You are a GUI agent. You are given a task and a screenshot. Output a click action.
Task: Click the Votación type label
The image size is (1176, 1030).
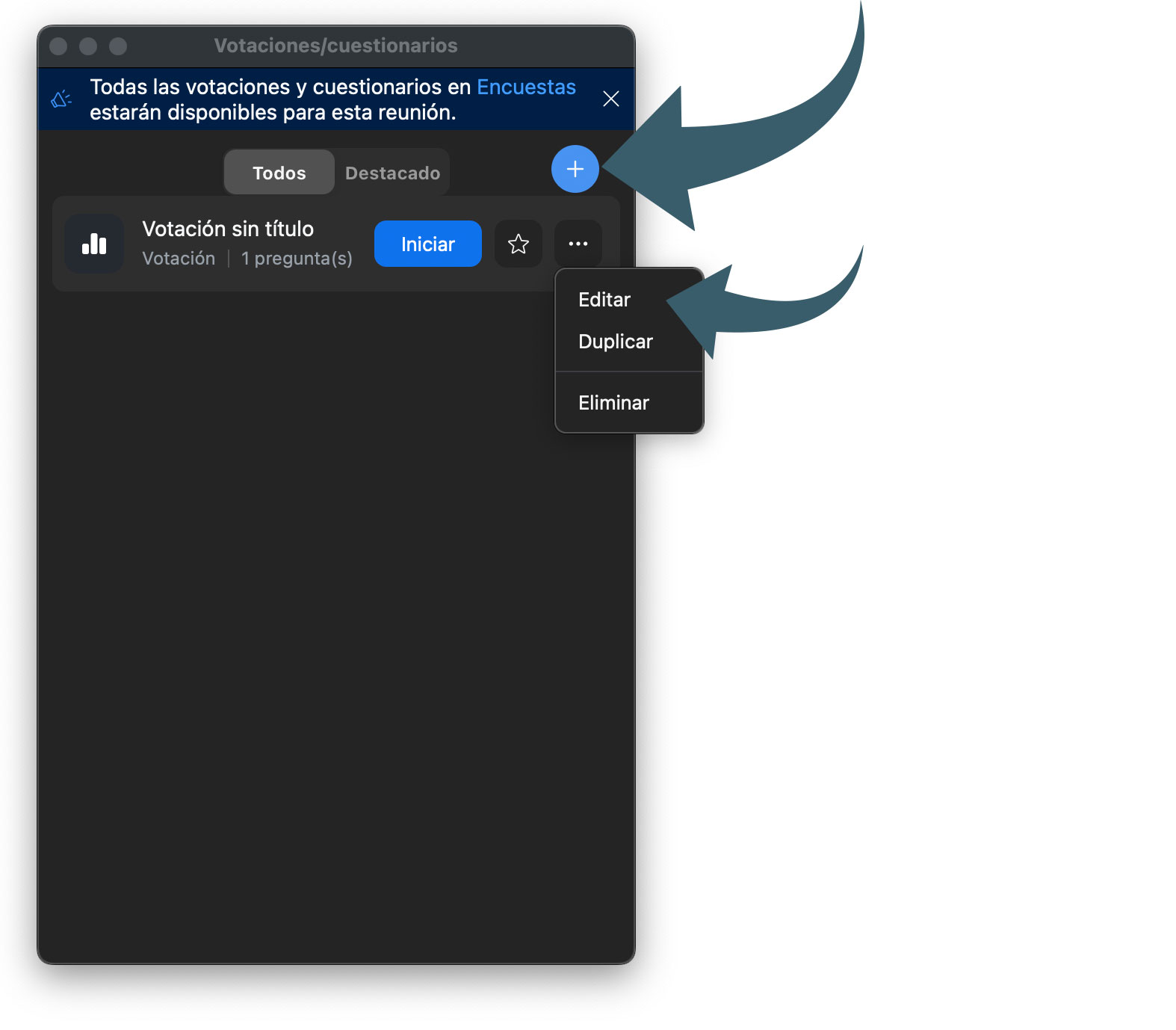(179, 259)
